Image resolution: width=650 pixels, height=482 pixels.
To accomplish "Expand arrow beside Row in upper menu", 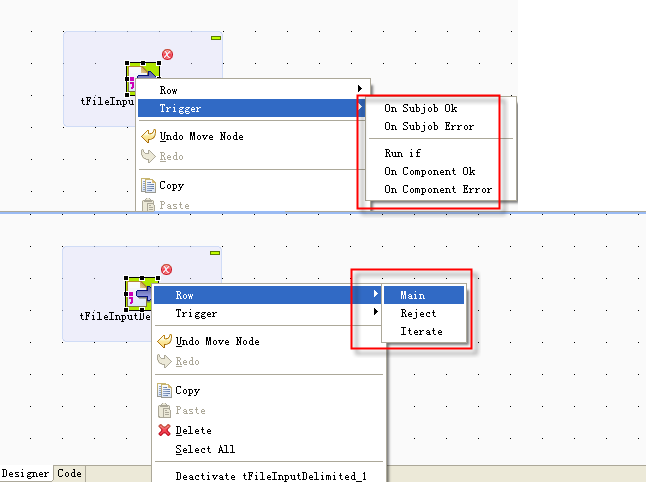I will (x=360, y=88).
